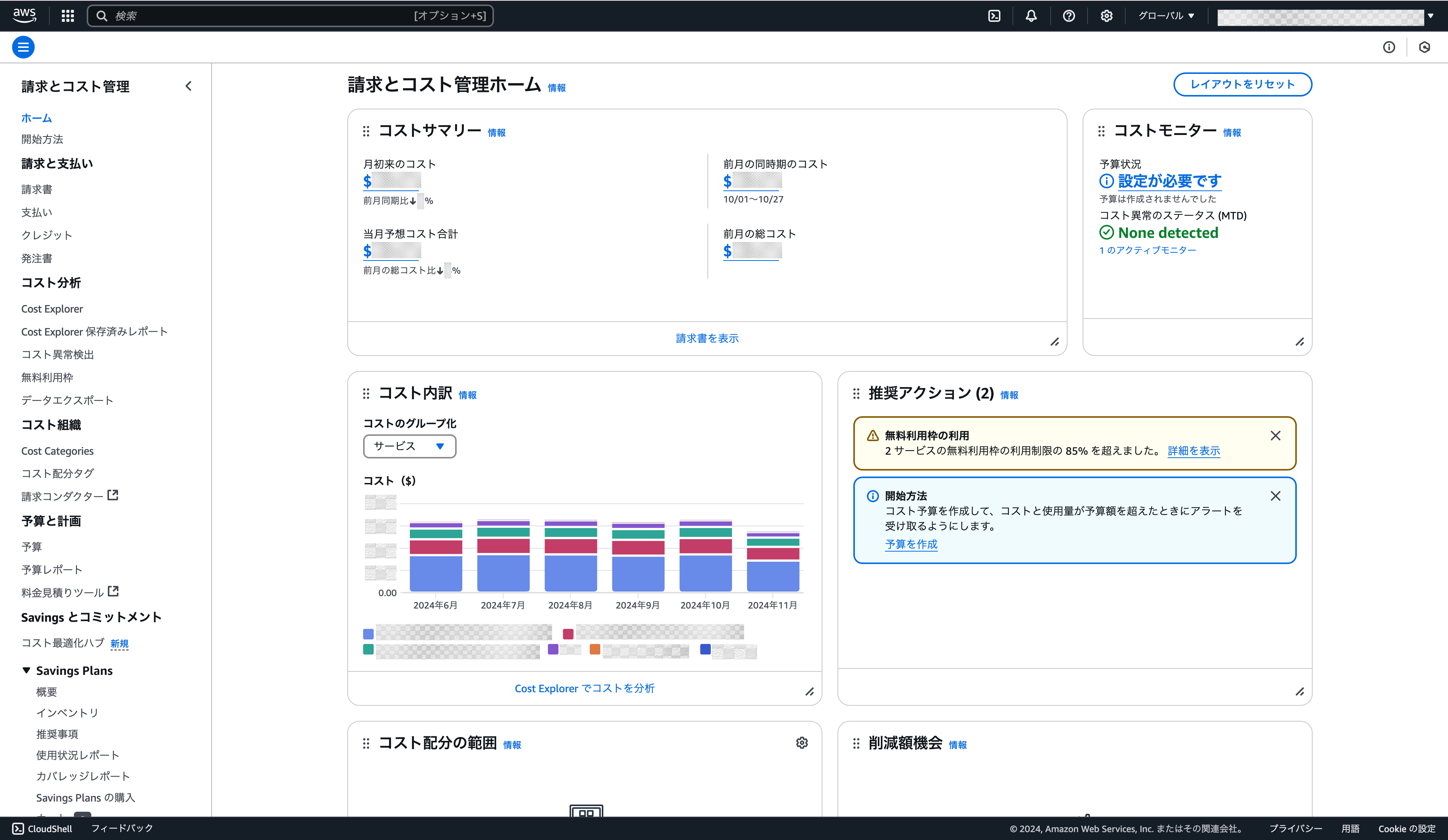Grab the 推奨アクション widget drag handle
The image size is (1448, 840).
pos(856,394)
